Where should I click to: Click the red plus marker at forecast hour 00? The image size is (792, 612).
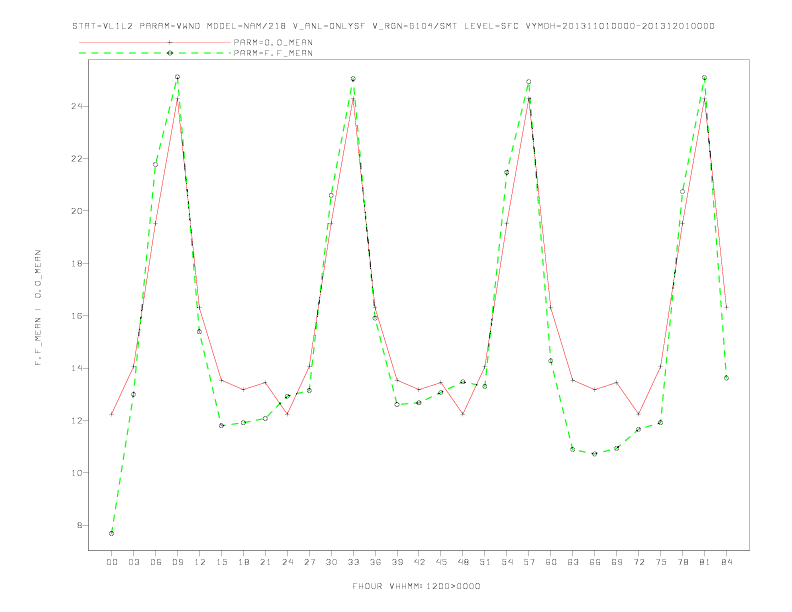pyautogui.click(x=112, y=414)
